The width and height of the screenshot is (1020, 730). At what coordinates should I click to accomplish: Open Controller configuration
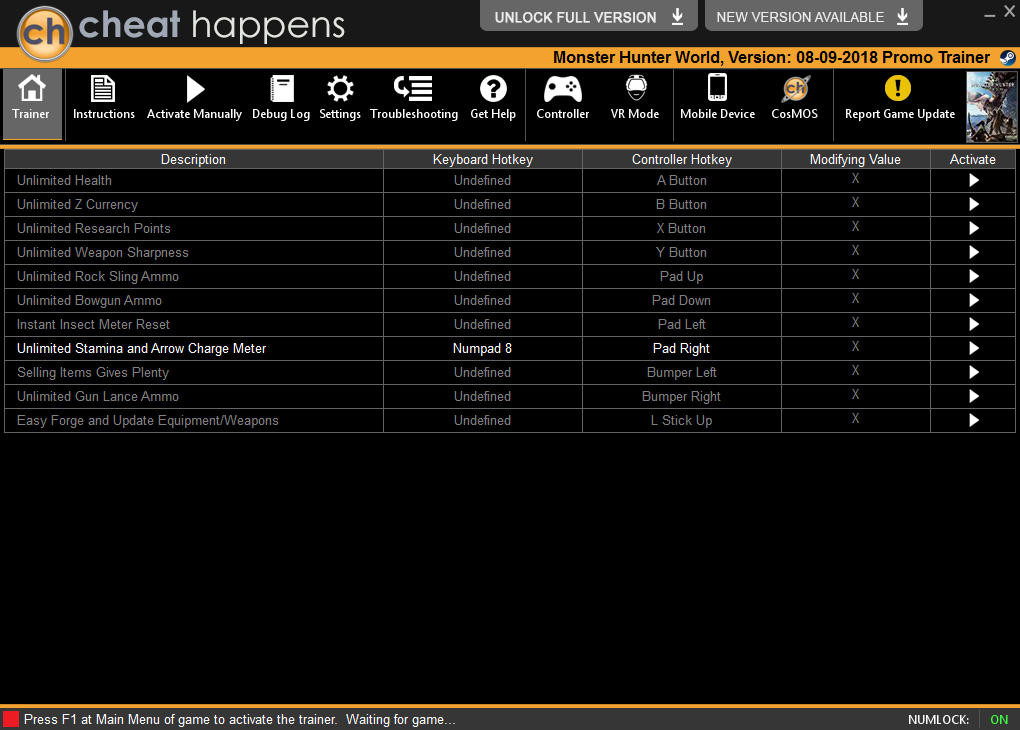click(x=563, y=98)
